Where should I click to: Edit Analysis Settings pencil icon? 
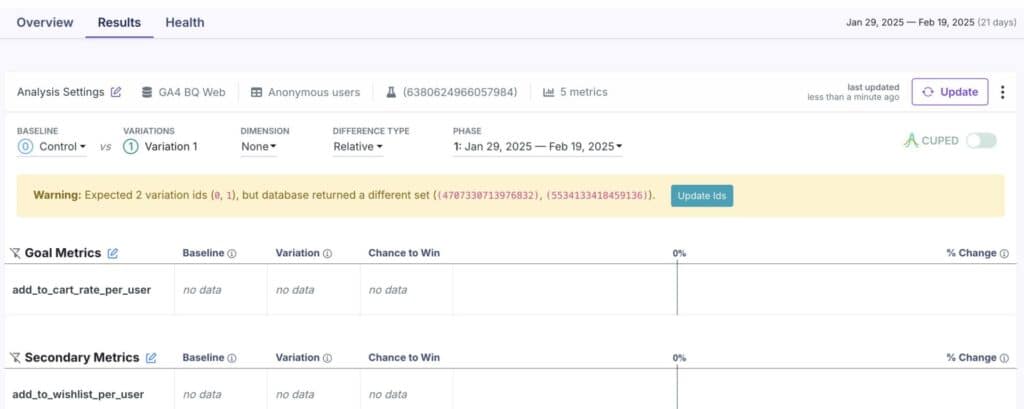pyautogui.click(x=116, y=92)
